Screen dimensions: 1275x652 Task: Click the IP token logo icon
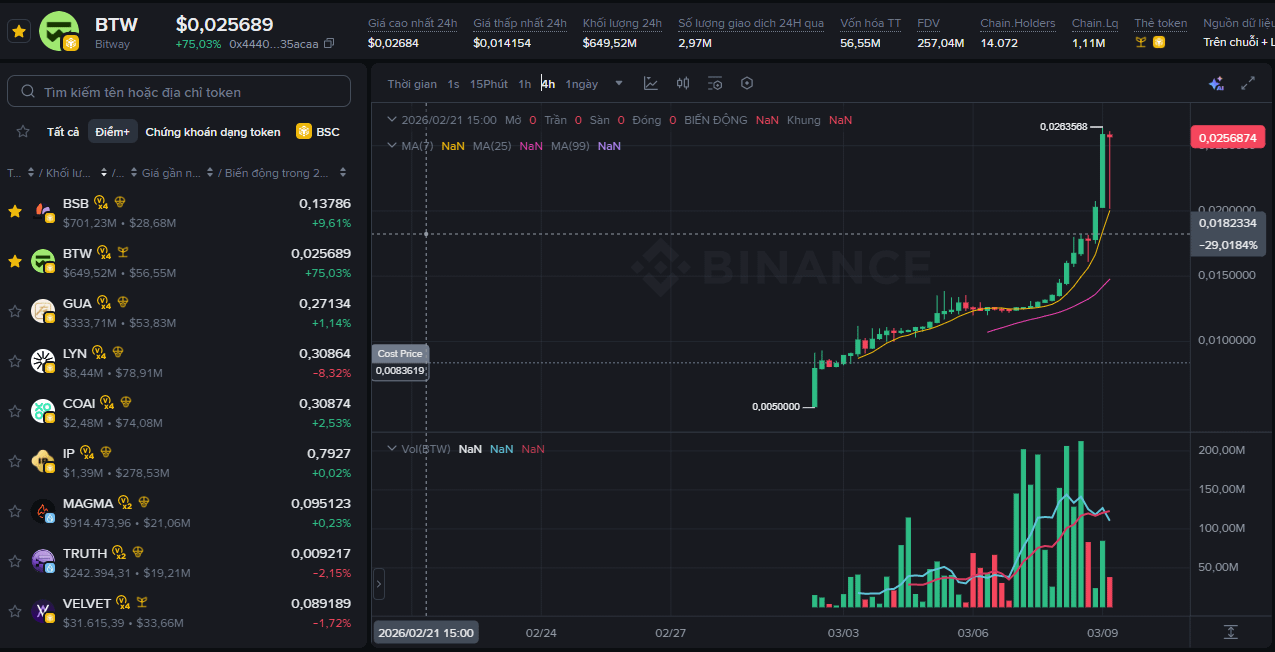[x=43, y=461]
